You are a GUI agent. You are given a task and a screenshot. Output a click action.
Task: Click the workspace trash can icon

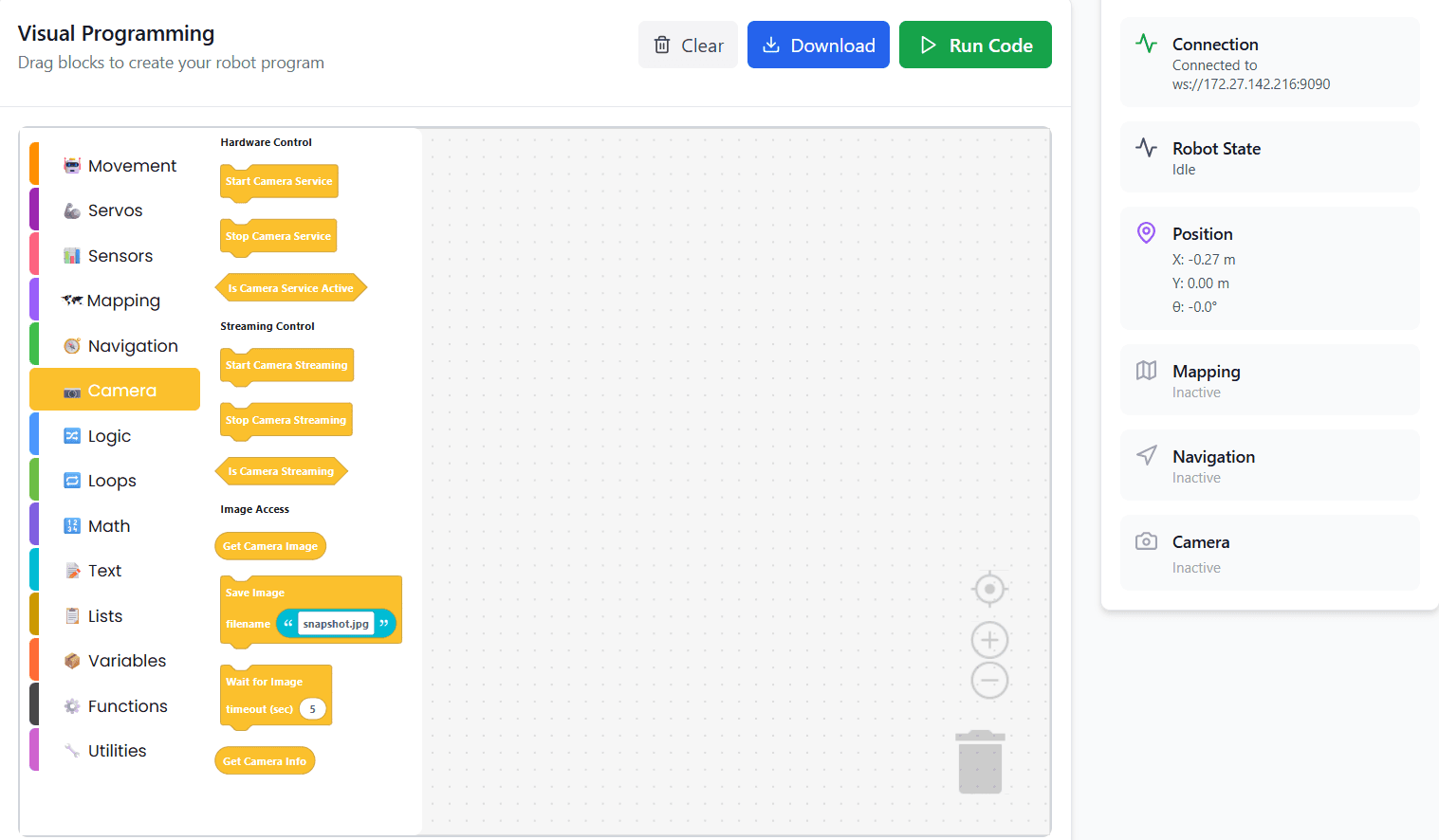tap(980, 762)
